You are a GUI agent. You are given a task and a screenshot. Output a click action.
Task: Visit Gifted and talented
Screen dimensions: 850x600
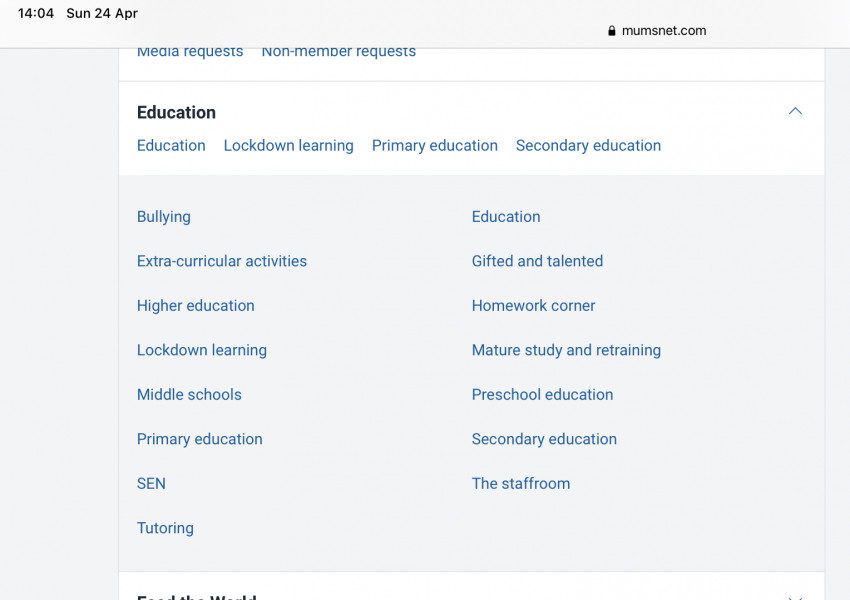[x=537, y=261]
